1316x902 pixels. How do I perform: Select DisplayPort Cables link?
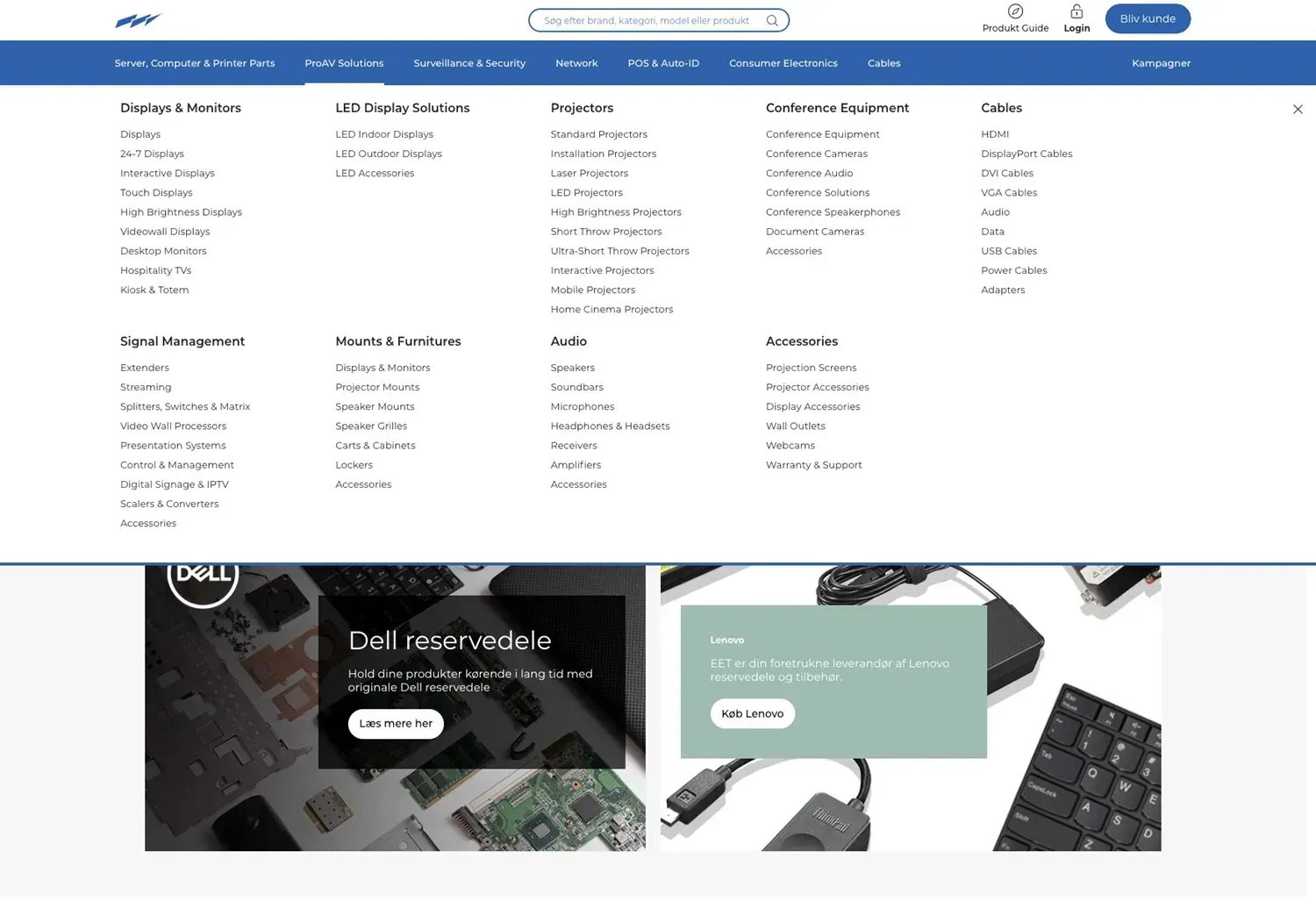[1026, 154]
